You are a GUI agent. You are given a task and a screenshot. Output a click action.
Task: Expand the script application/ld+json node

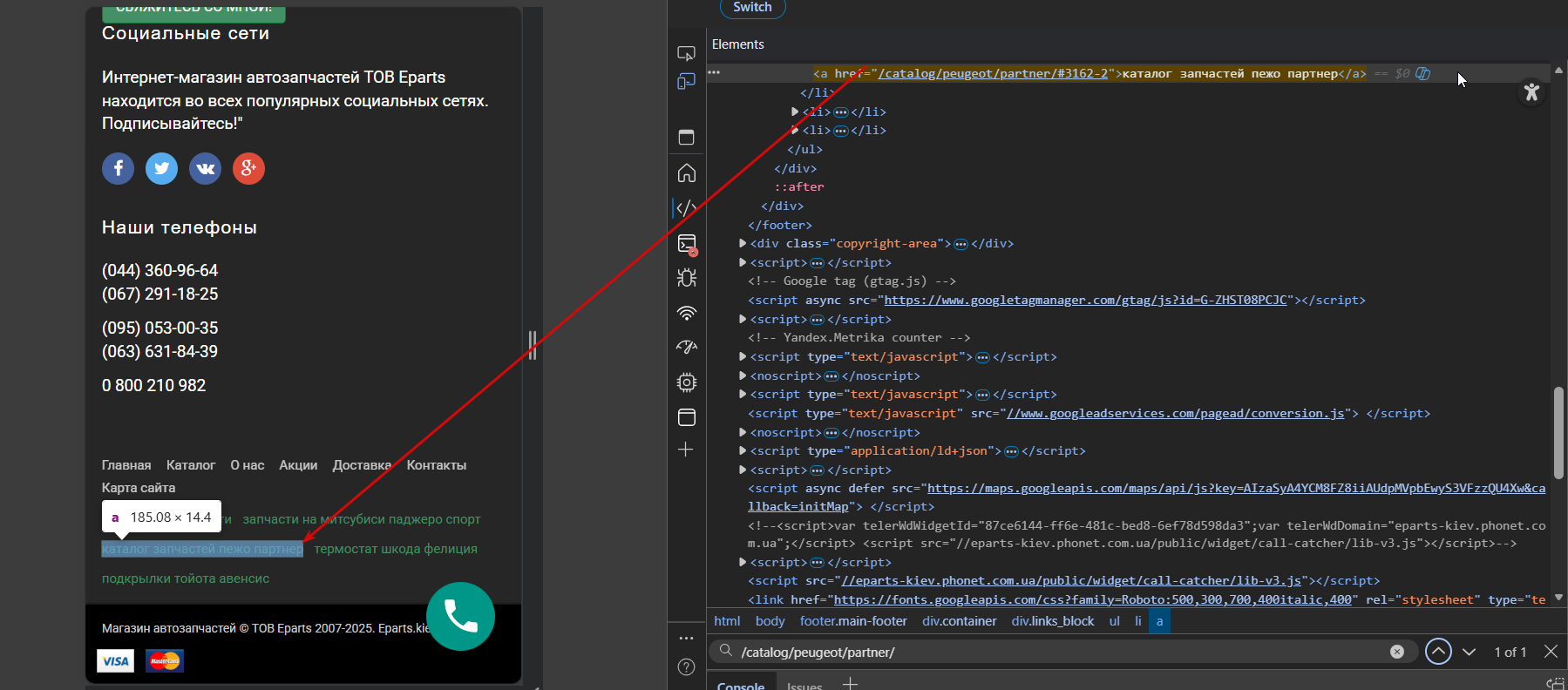tap(743, 451)
